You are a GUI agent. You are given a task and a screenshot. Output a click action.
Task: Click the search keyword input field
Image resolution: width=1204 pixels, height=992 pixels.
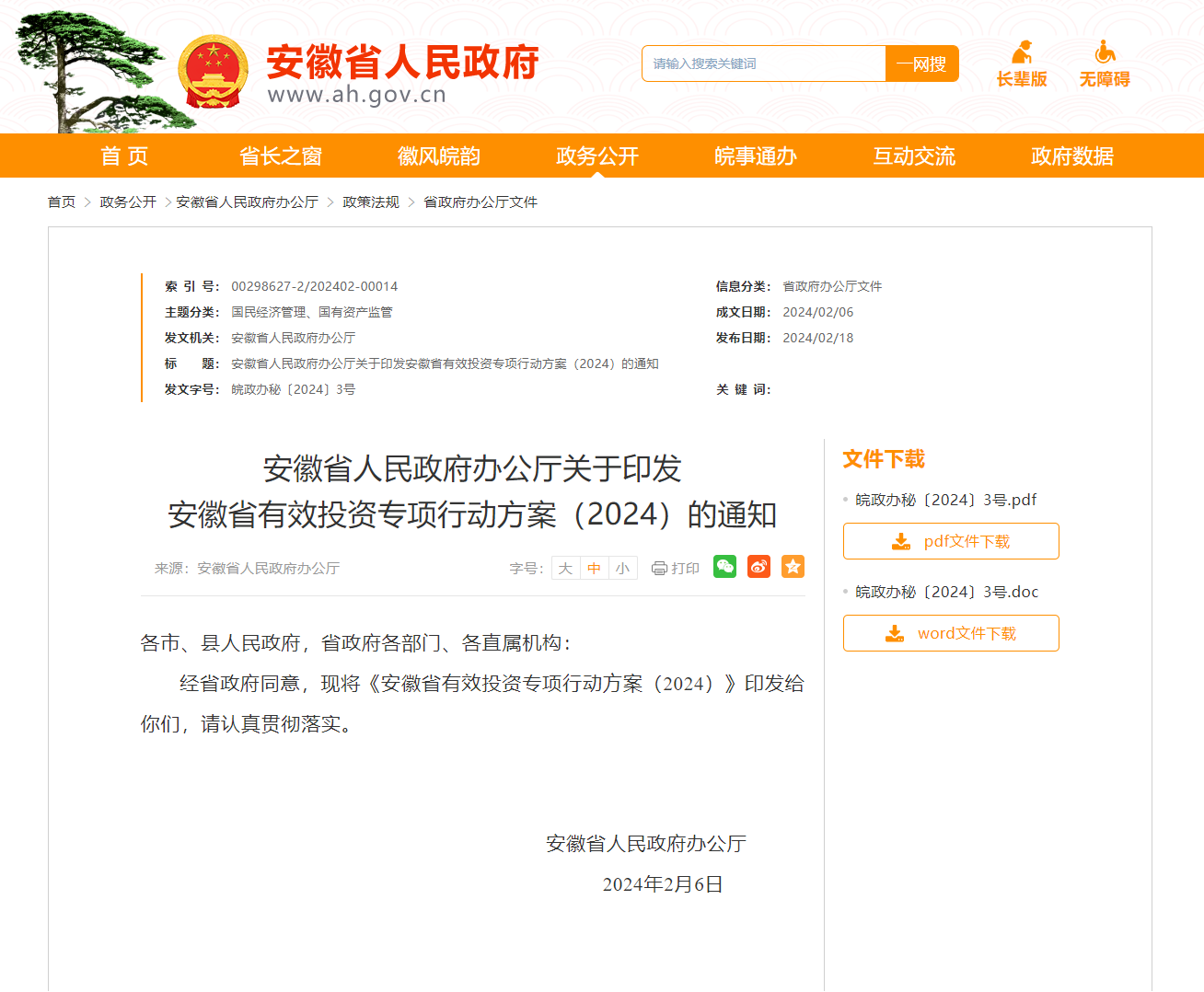click(764, 63)
